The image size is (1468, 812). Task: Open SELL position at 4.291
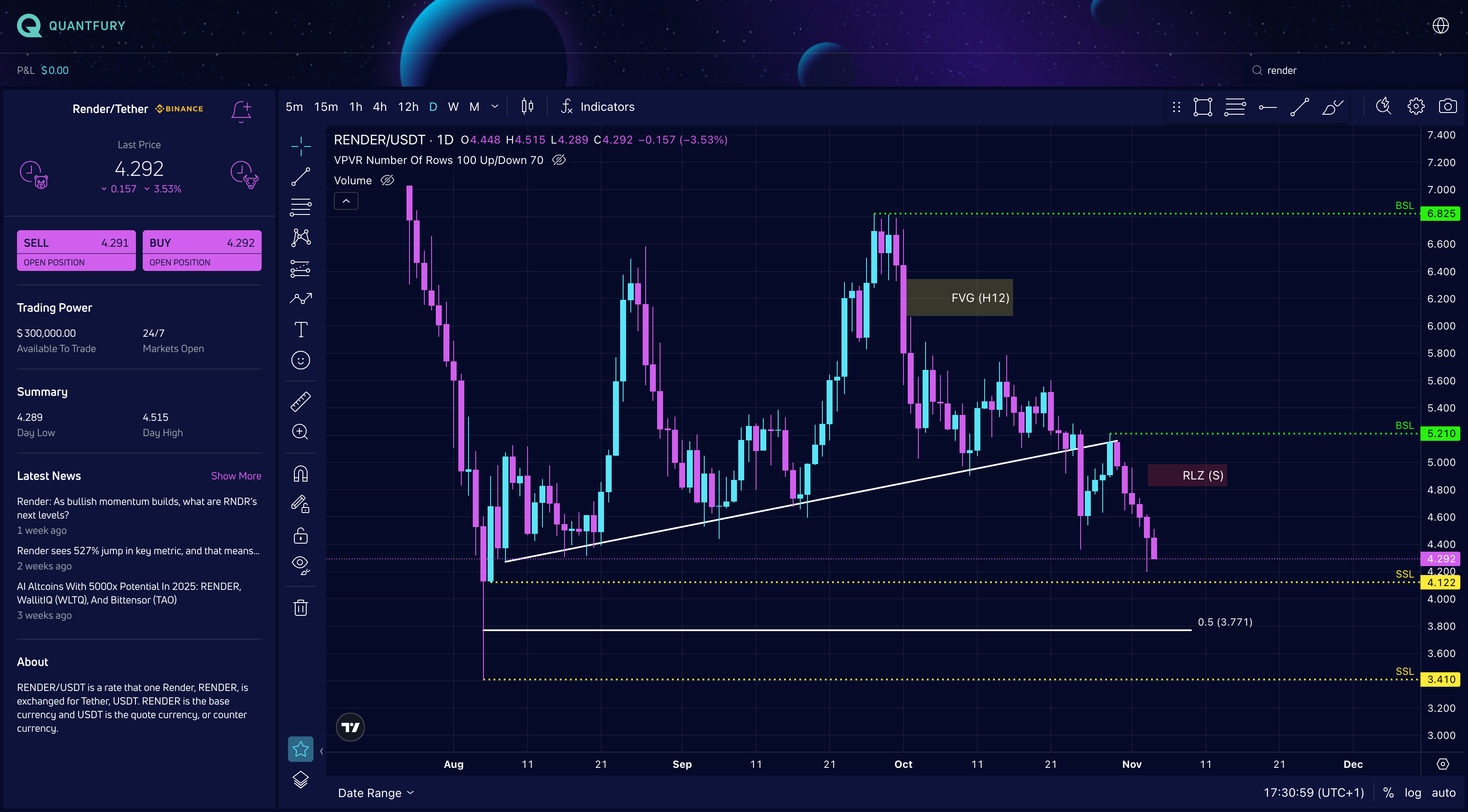pos(76,251)
